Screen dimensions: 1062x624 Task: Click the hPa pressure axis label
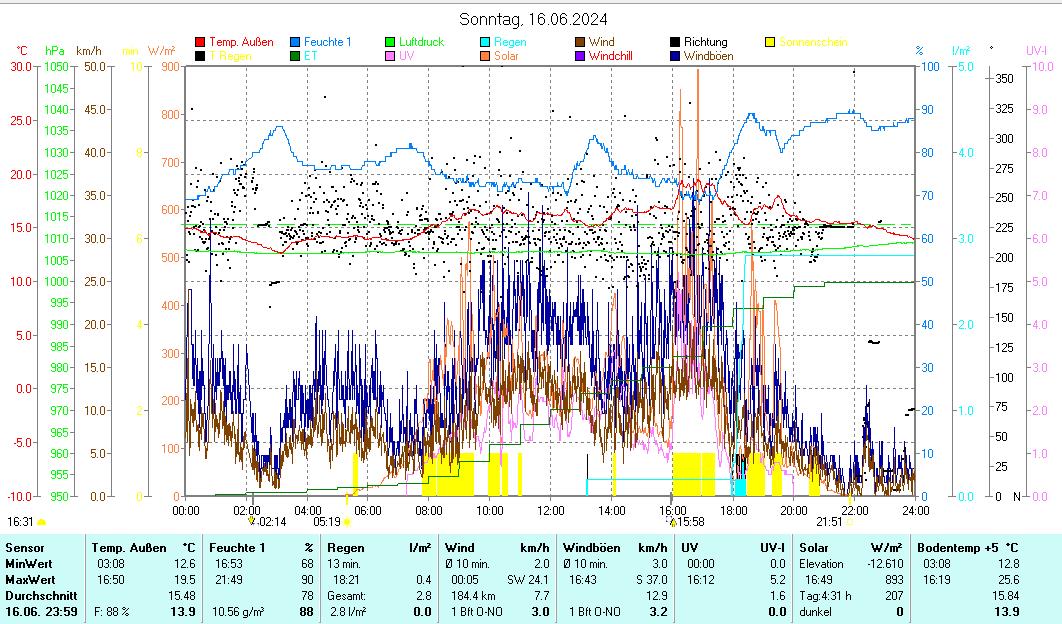point(54,50)
